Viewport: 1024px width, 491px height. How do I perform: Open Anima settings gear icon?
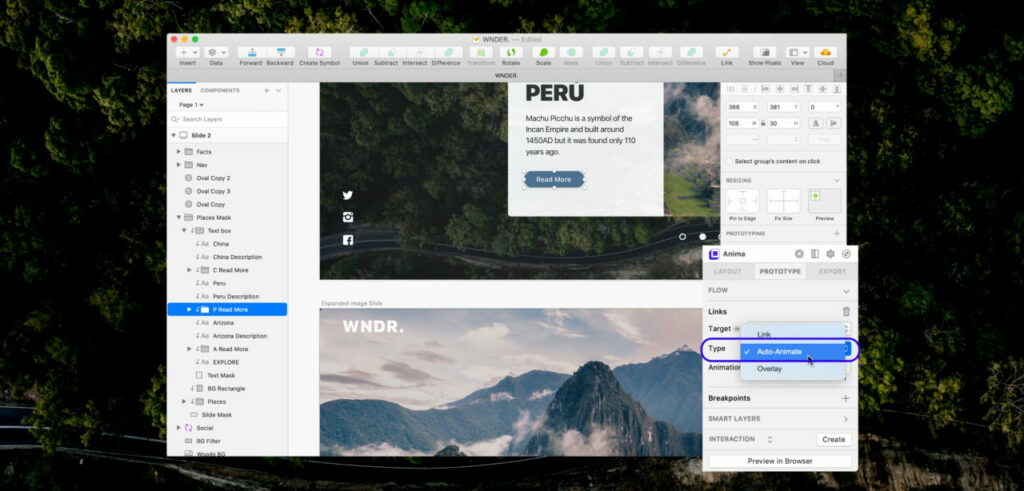830,254
